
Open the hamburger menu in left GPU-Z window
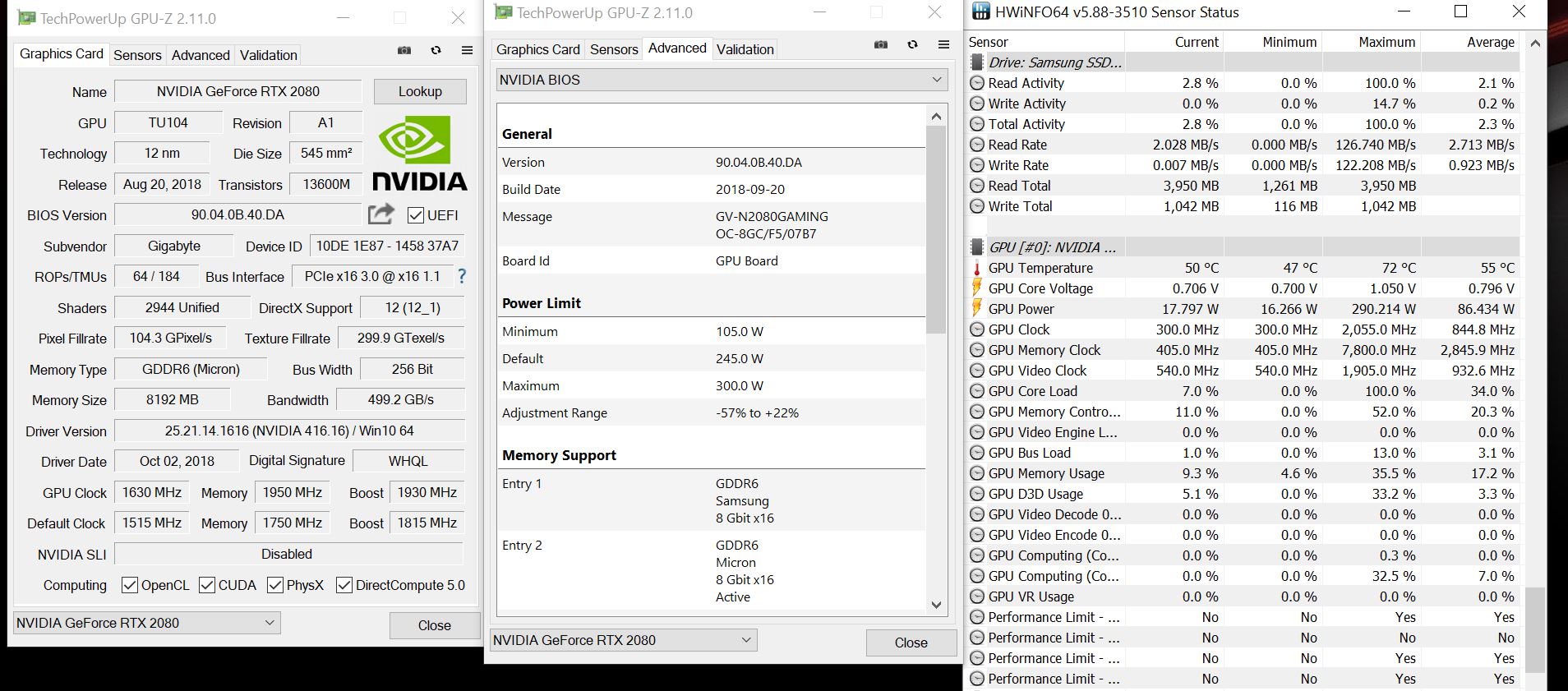pos(467,51)
